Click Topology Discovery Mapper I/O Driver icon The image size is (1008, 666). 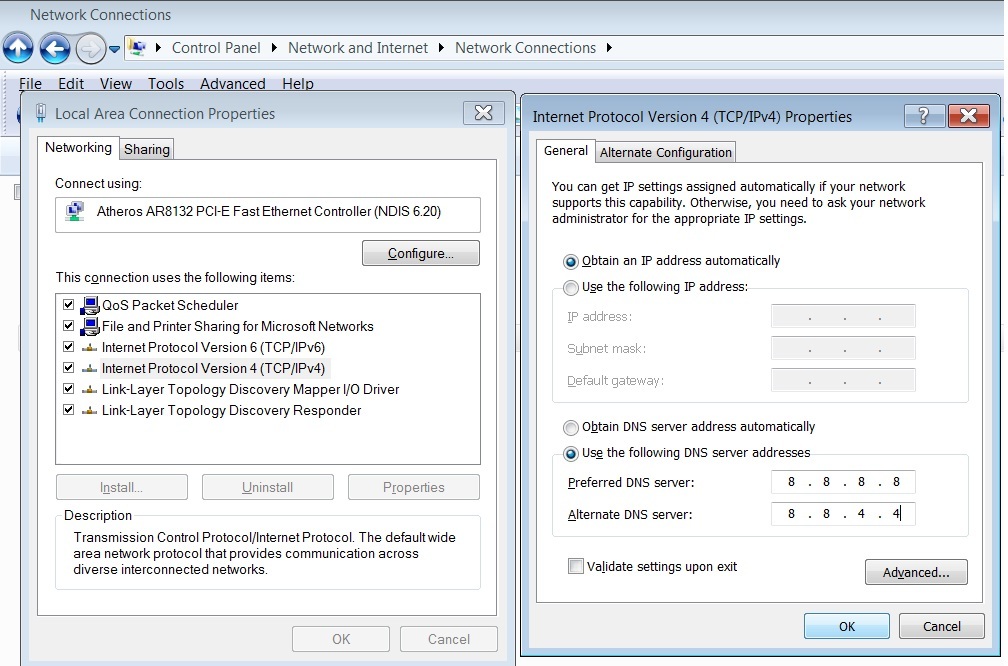89,390
